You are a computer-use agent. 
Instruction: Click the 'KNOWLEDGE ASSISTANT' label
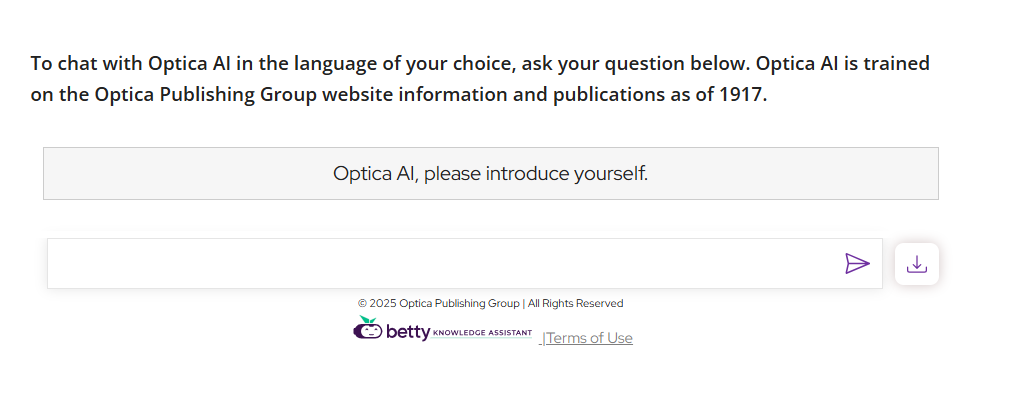(x=483, y=333)
